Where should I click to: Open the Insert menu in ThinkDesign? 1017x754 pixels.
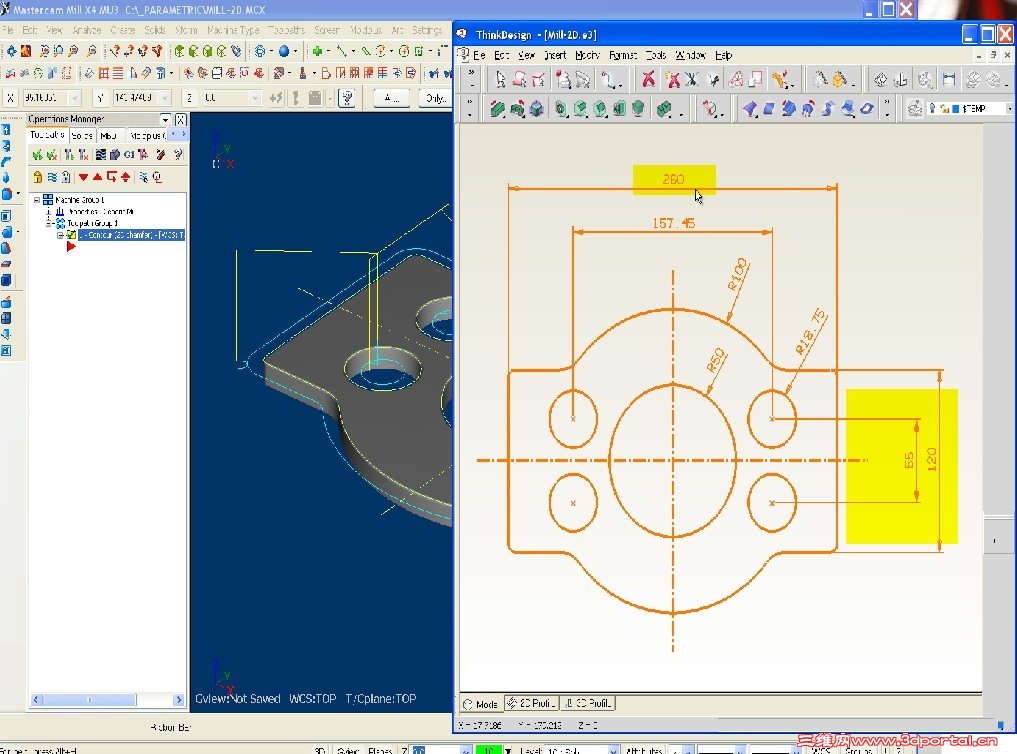555,55
